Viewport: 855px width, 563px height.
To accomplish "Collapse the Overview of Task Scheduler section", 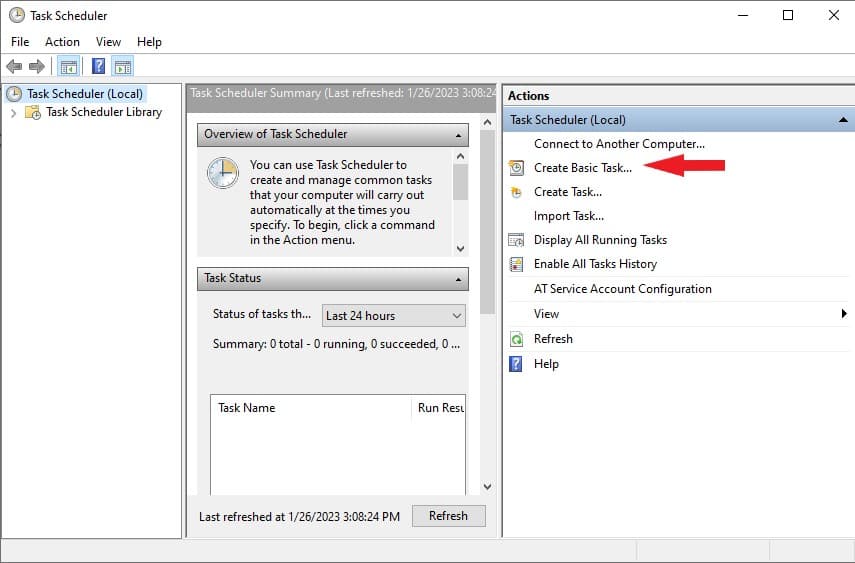I will click(458, 135).
